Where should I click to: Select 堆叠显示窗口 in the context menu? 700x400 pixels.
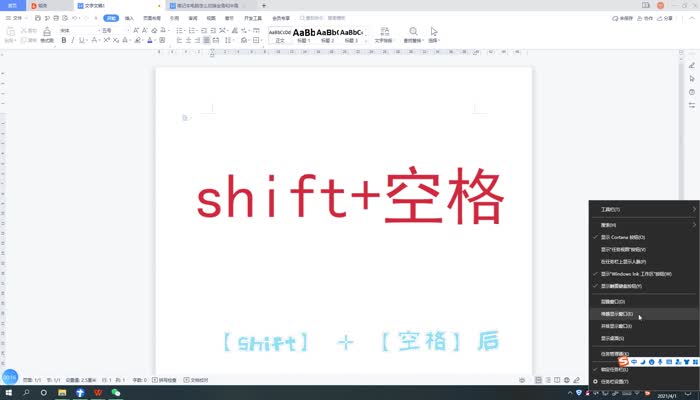(643, 314)
